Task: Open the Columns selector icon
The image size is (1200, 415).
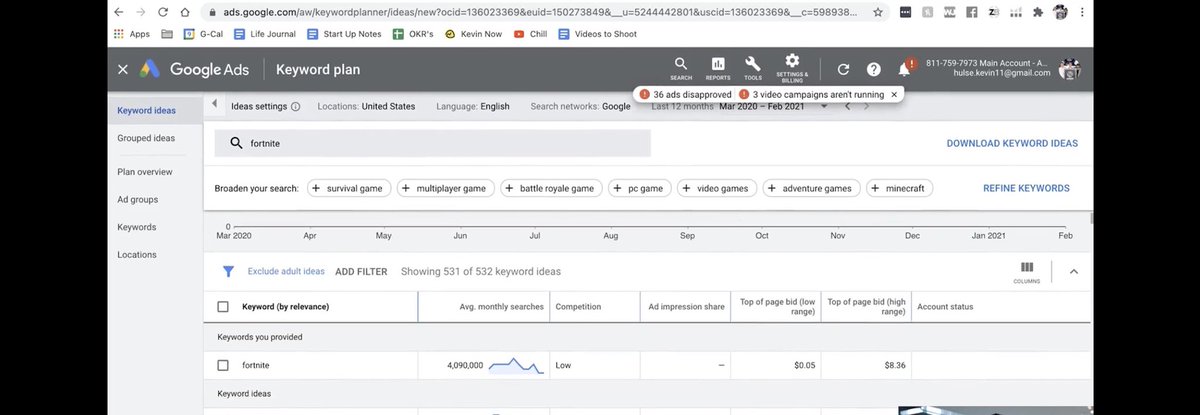Action: coord(1027,271)
